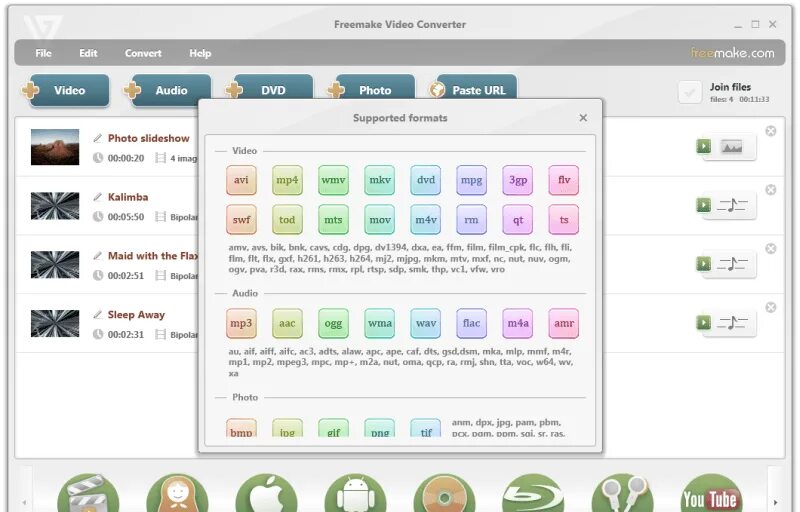Open the Kalimba thumbnail

(x=55, y=206)
